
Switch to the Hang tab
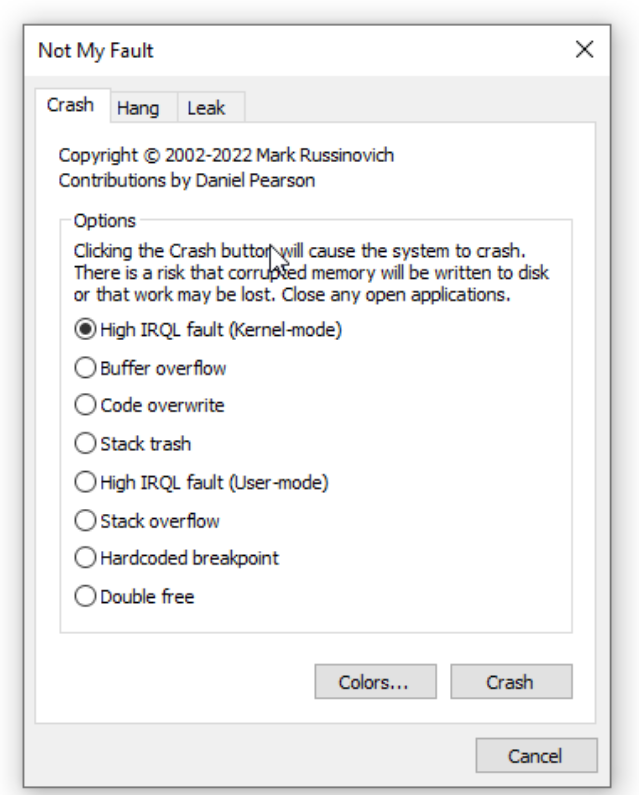[x=138, y=108]
